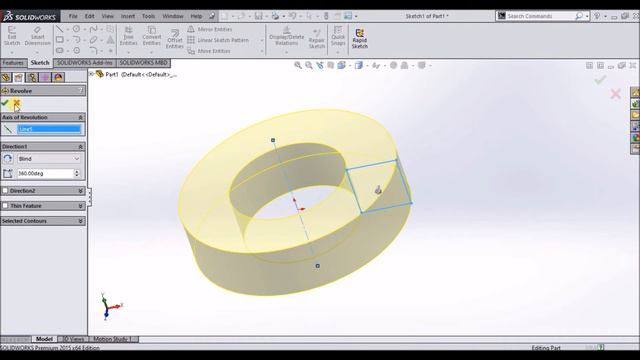Open the Linear Sketch Pattern dropdown arrow

pos(262,40)
